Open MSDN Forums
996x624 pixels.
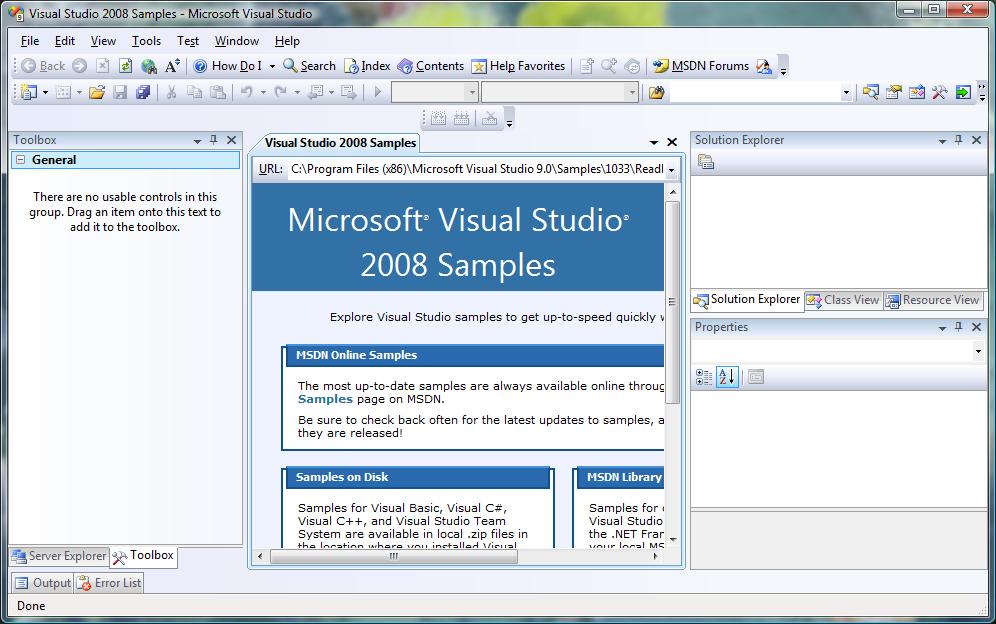coord(701,66)
